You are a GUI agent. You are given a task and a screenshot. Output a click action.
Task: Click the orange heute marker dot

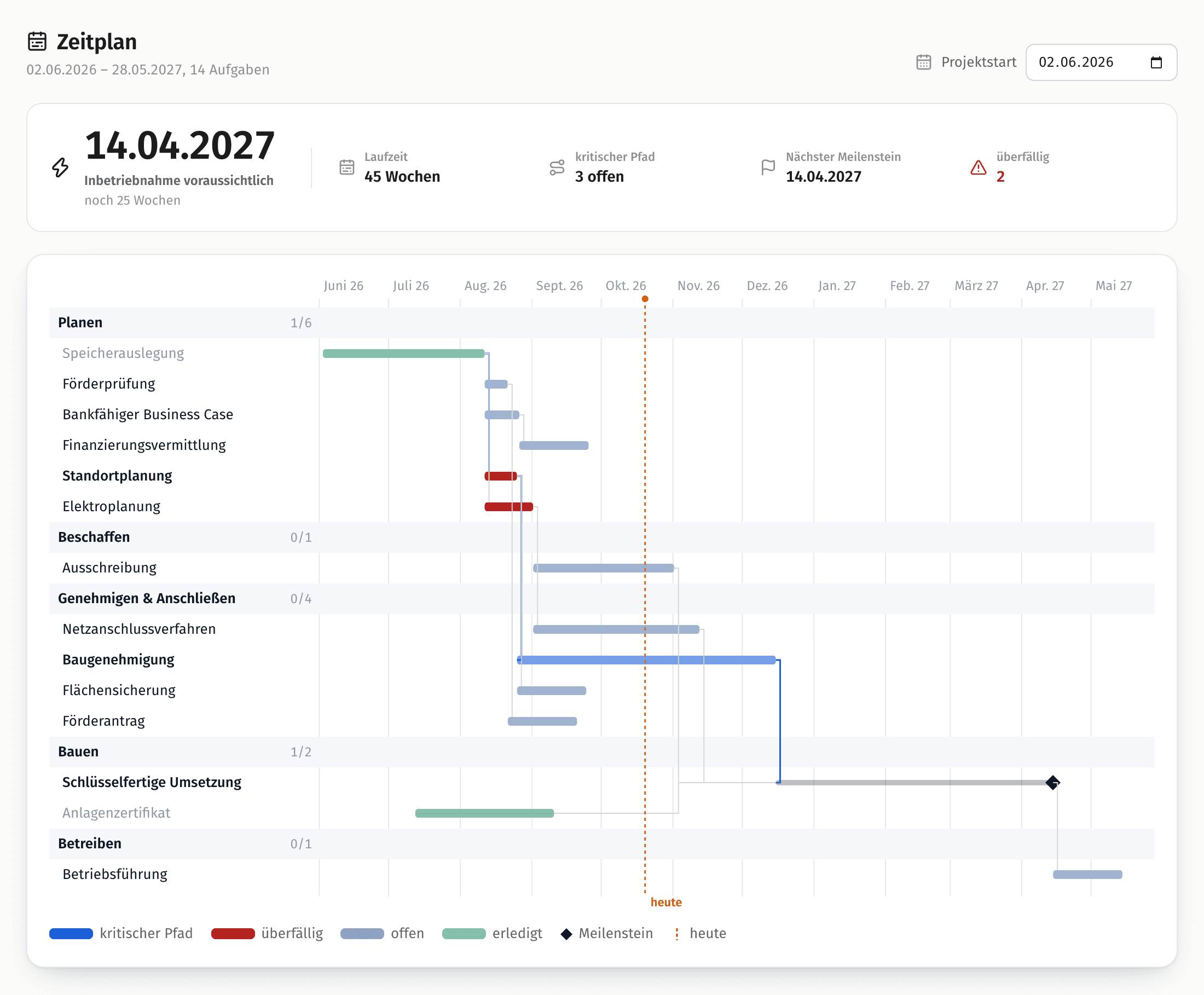[645, 299]
